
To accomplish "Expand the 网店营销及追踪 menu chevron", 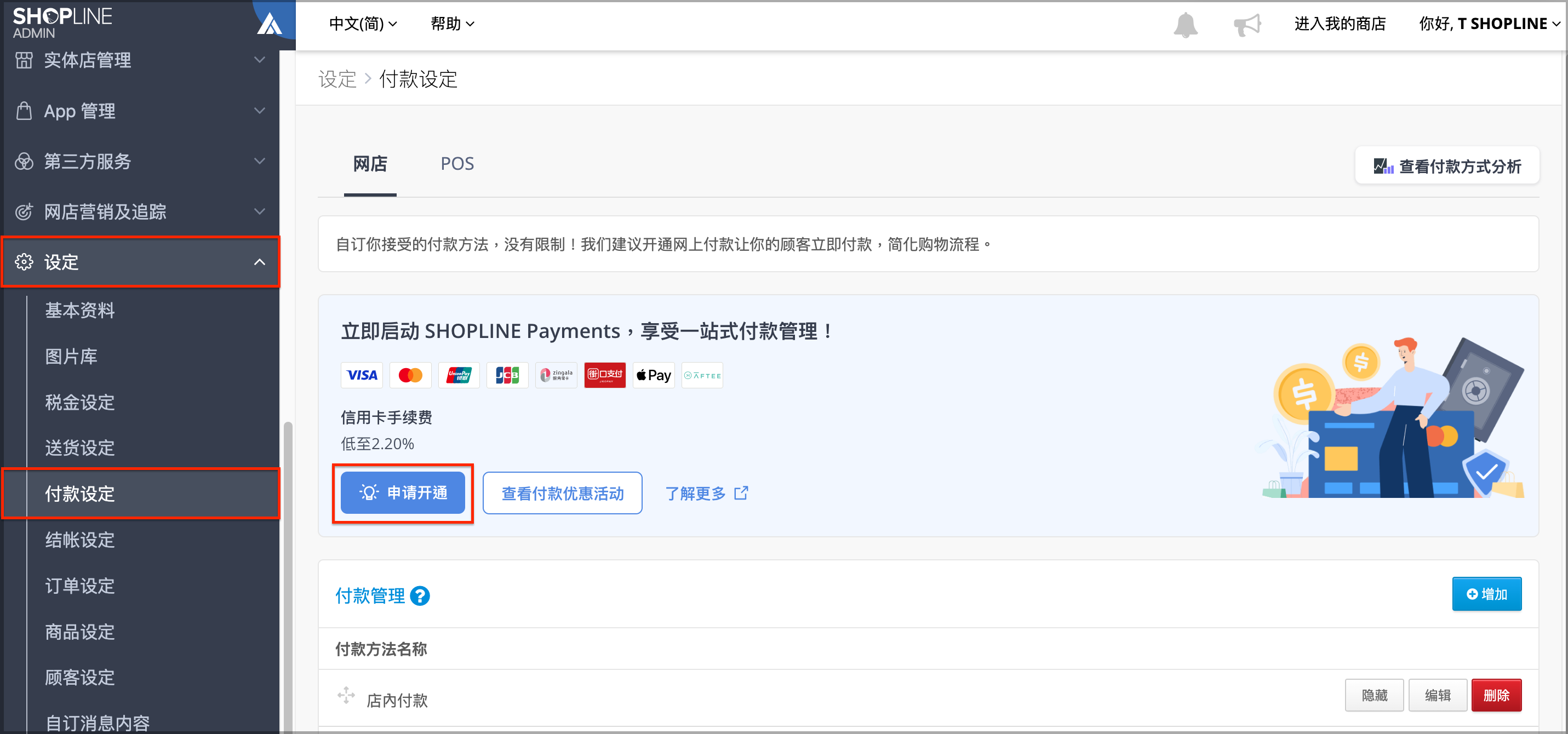I will (x=260, y=211).
